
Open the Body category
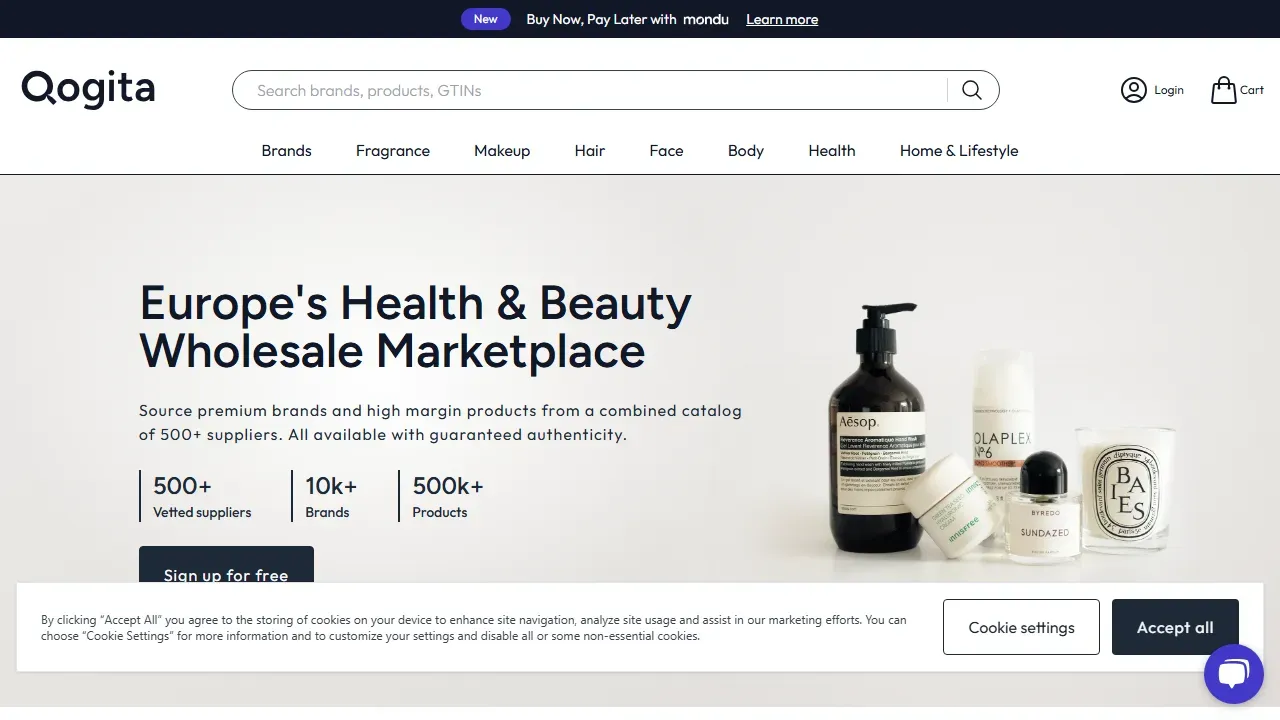(746, 151)
